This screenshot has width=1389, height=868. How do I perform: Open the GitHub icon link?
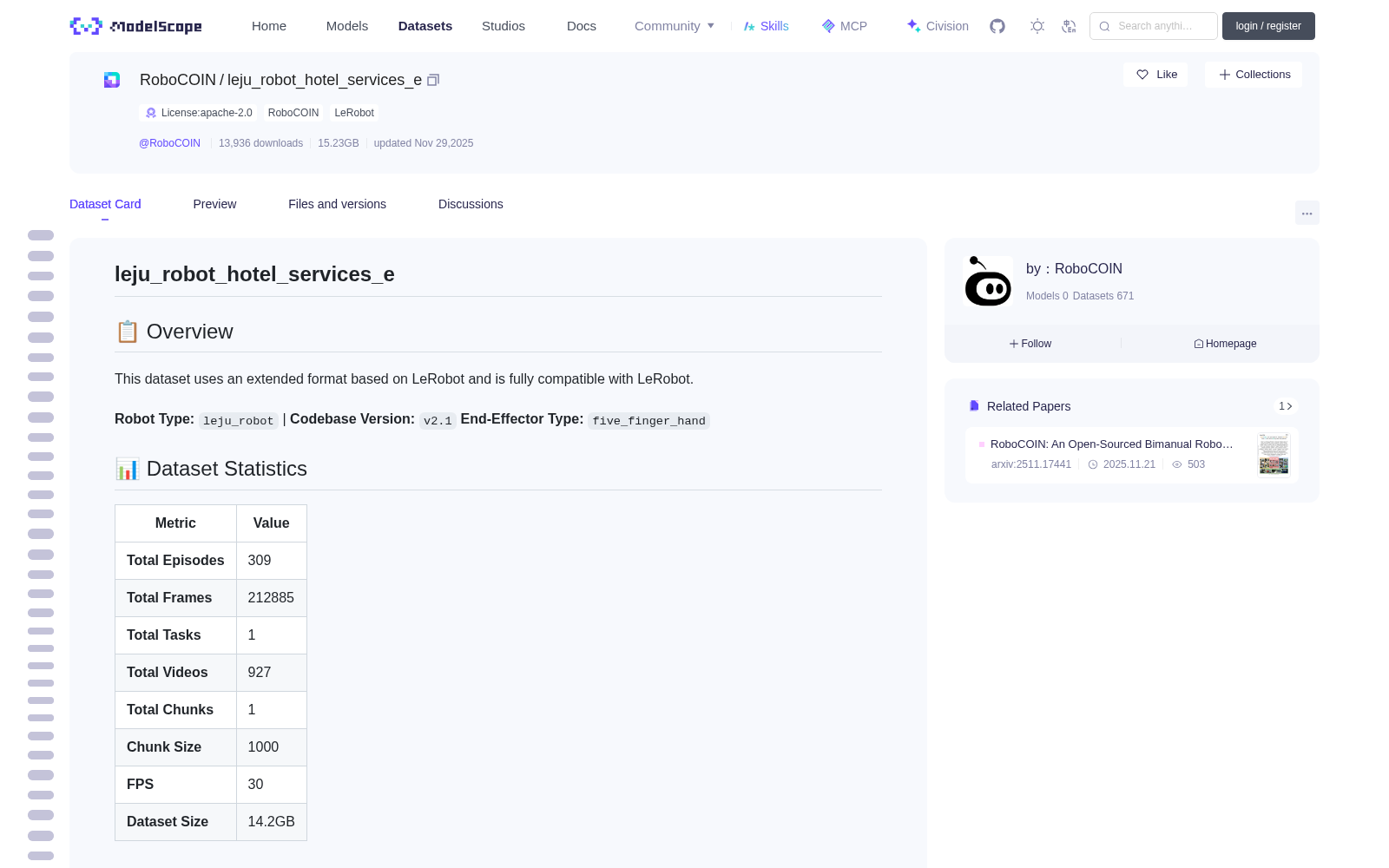click(x=997, y=26)
